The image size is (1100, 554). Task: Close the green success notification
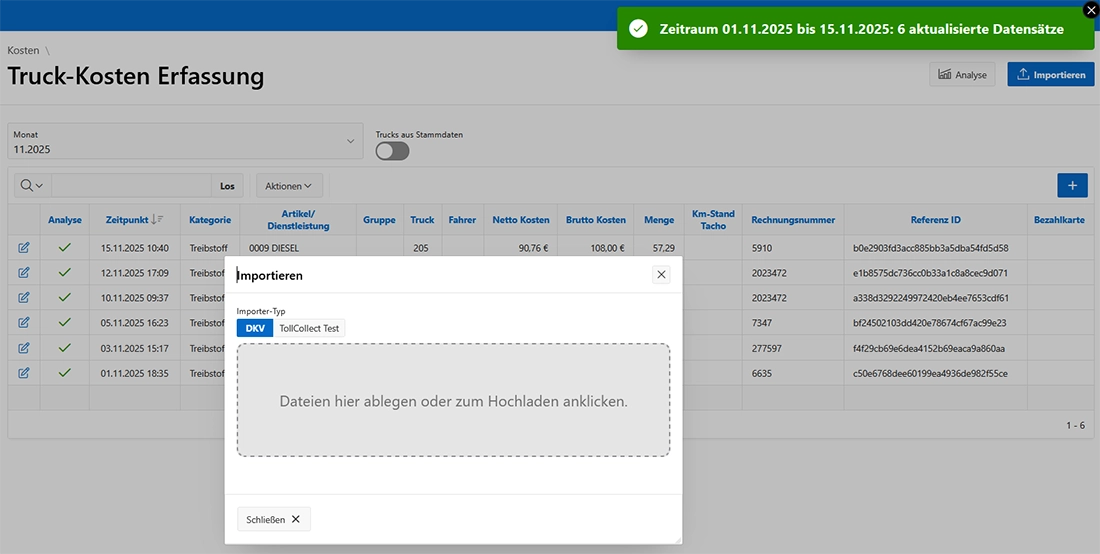click(1091, 10)
